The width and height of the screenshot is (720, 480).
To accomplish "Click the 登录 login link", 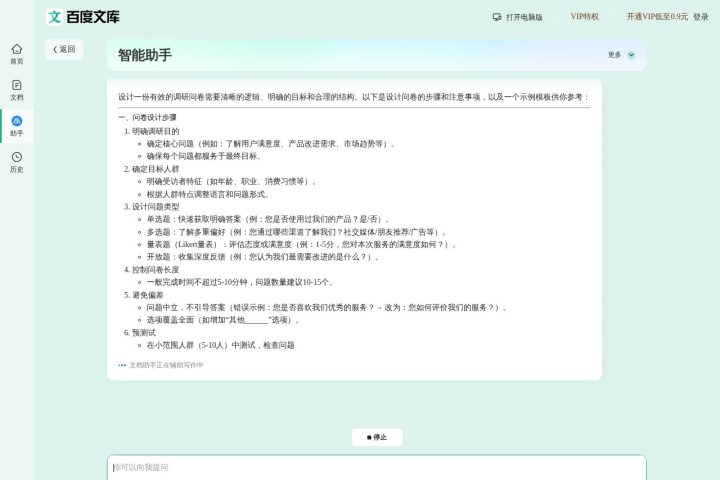I will [x=701, y=17].
